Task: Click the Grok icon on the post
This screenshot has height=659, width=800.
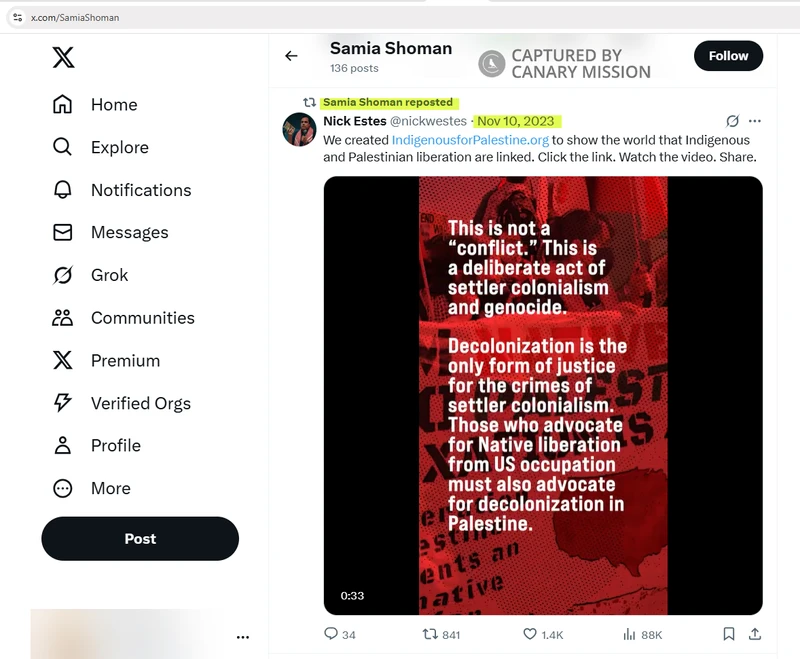Action: [x=732, y=121]
